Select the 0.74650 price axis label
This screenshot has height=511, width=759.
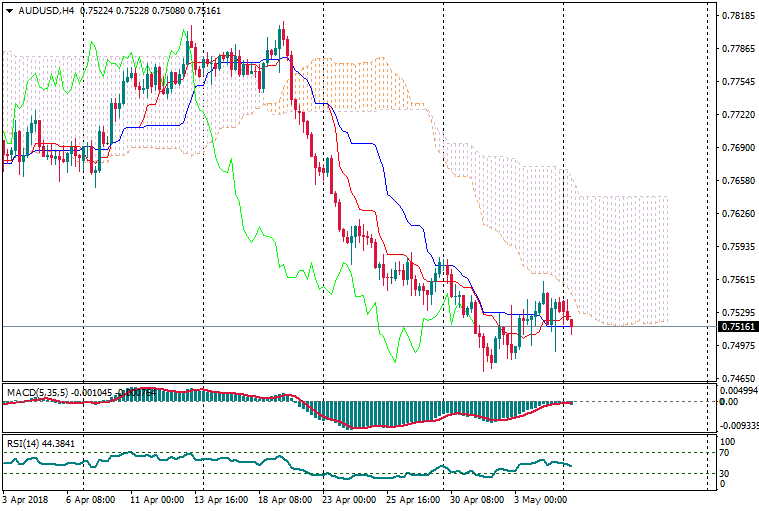[x=737, y=379]
